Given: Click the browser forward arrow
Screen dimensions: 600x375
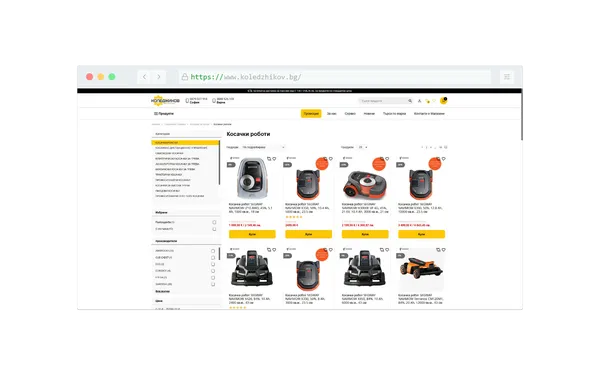Looking at the screenshot, I should (159, 77).
